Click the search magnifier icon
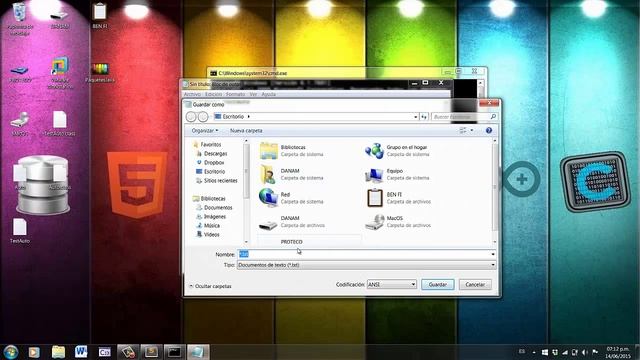 pyautogui.click(x=493, y=117)
